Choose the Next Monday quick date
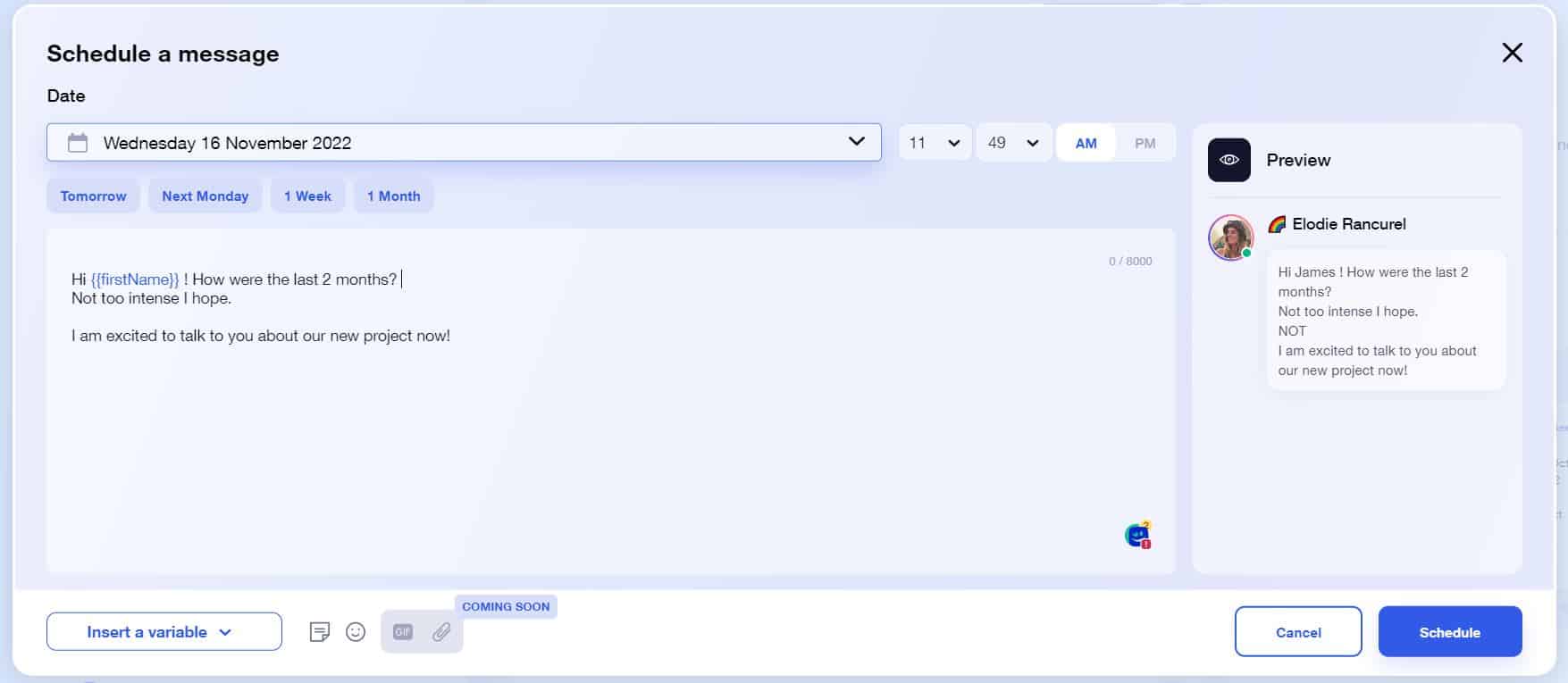1568x683 pixels. (205, 196)
